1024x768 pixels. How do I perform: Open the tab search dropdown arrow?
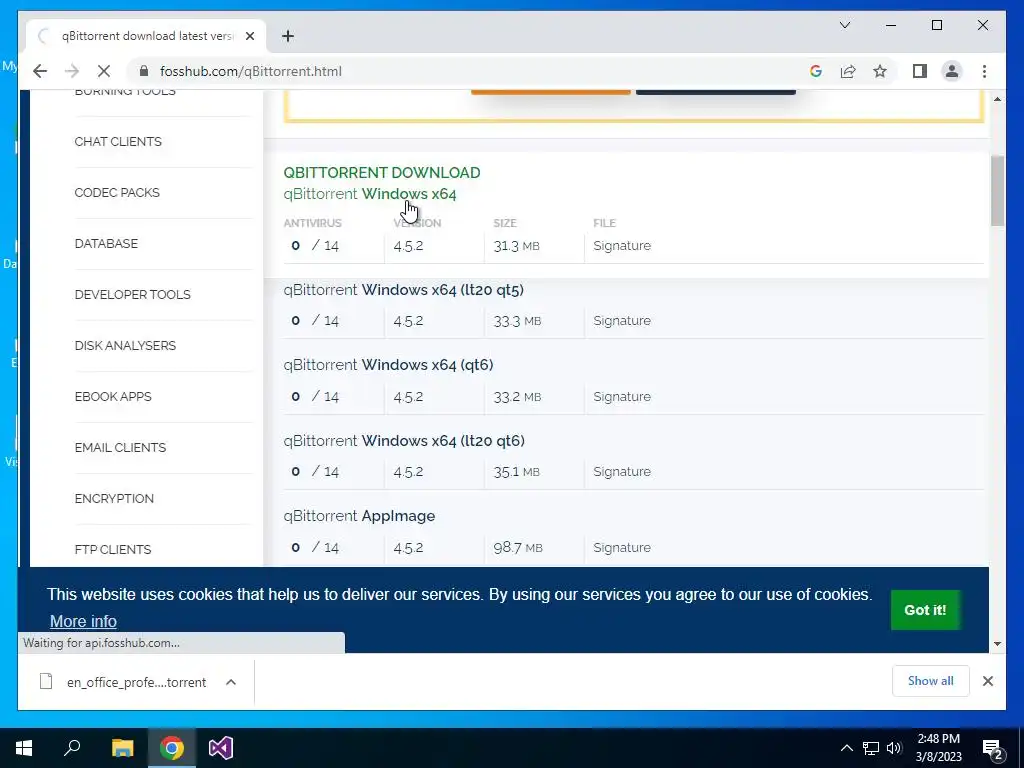[x=844, y=25]
